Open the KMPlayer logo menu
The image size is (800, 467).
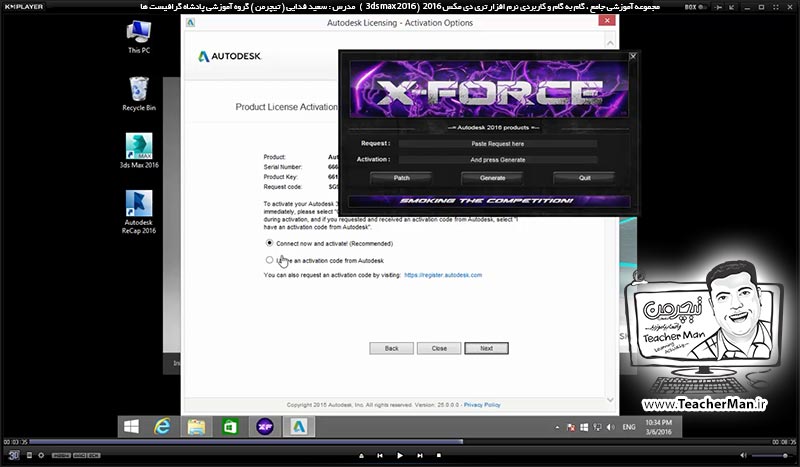[24, 7]
